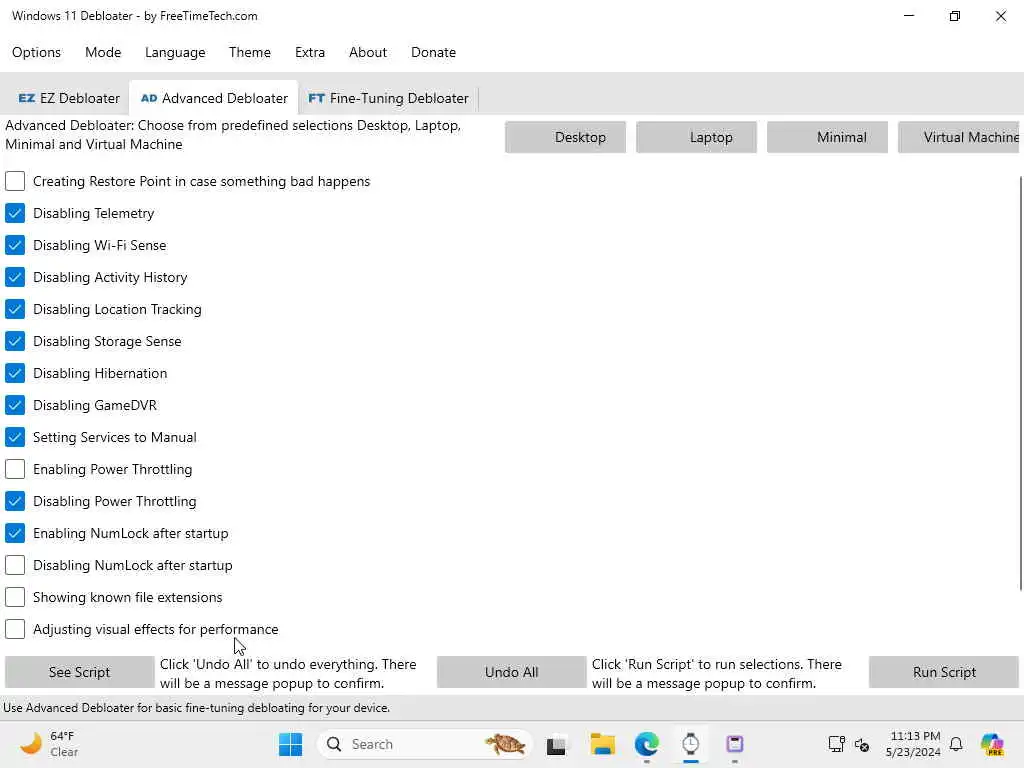Switch to EZ Debloater tab
This screenshot has height=768, width=1024.
pyautogui.click(x=69, y=98)
